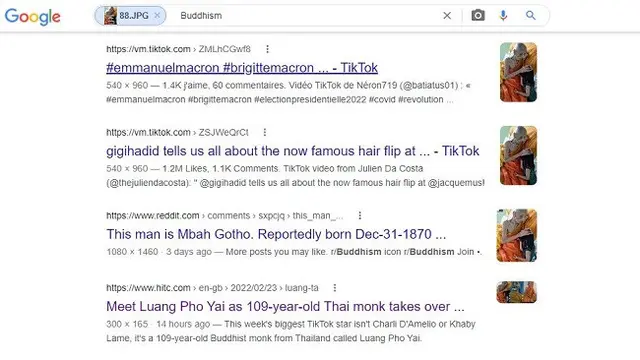Open search by image camera icon
This screenshot has height=360, width=640.
coord(478,16)
